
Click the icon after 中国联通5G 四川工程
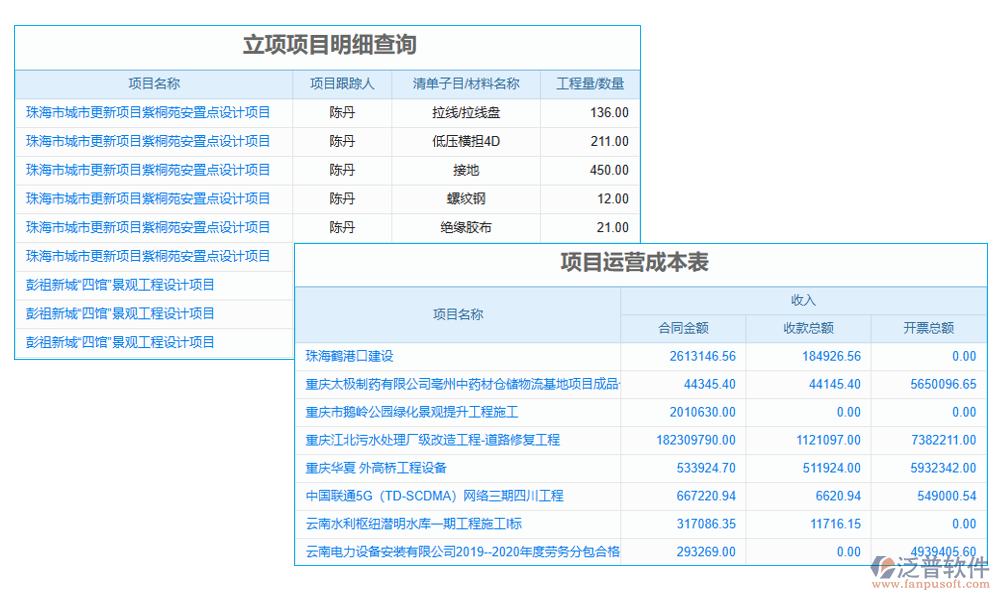[x=570, y=495]
